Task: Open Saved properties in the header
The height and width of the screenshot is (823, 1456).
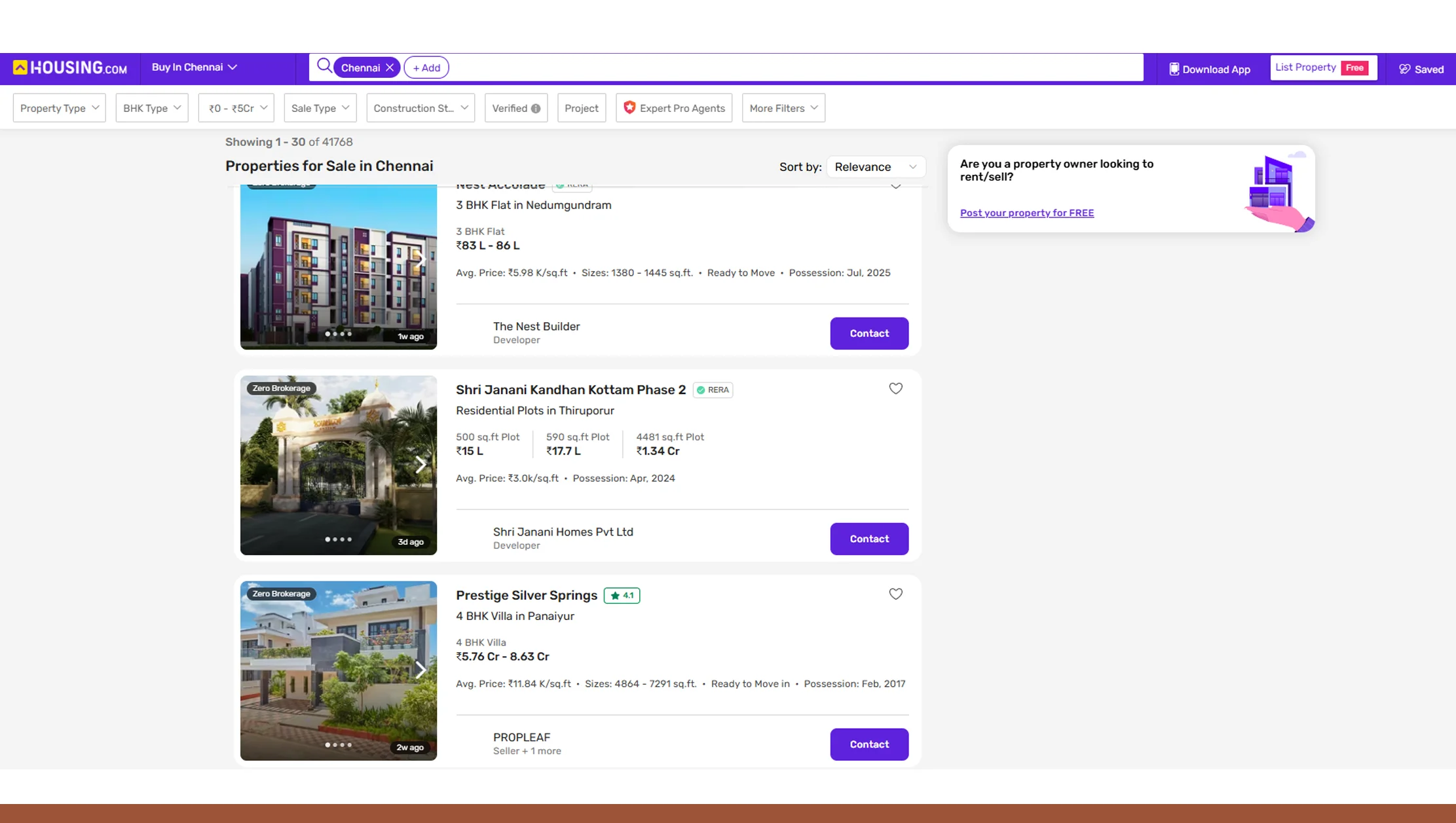Action: tap(1421, 69)
